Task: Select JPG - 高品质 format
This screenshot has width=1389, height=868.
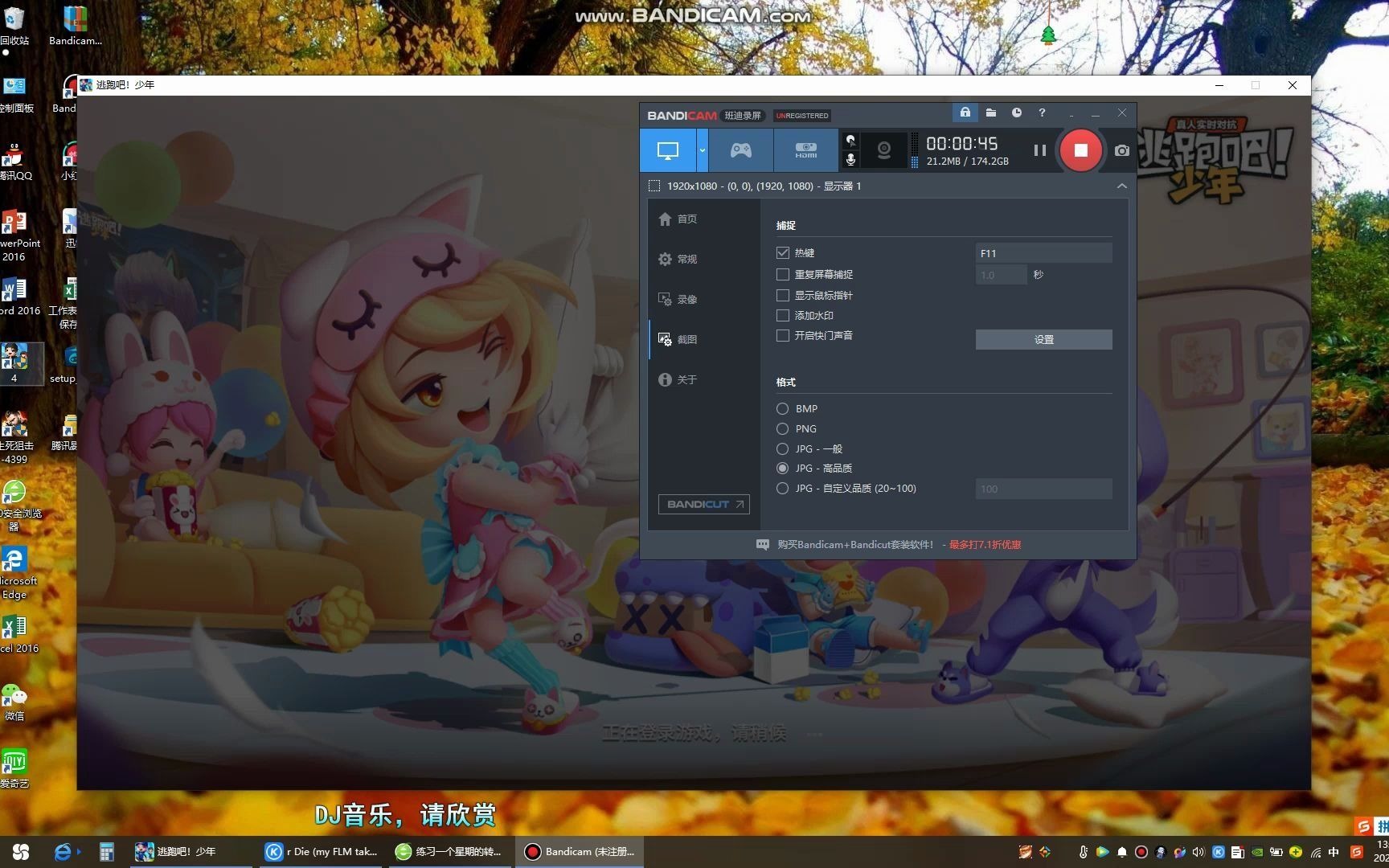Action: (x=782, y=468)
